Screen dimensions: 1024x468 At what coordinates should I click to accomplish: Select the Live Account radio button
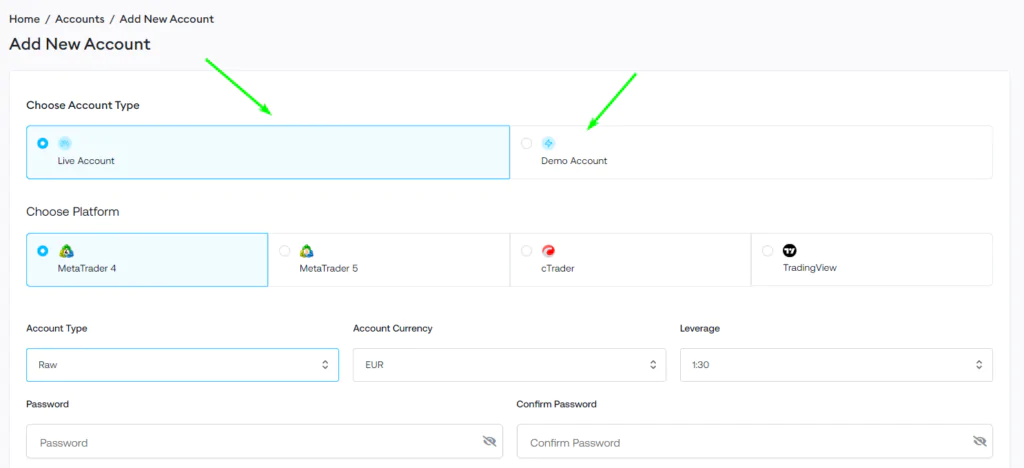pyautogui.click(x=42, y=143)
